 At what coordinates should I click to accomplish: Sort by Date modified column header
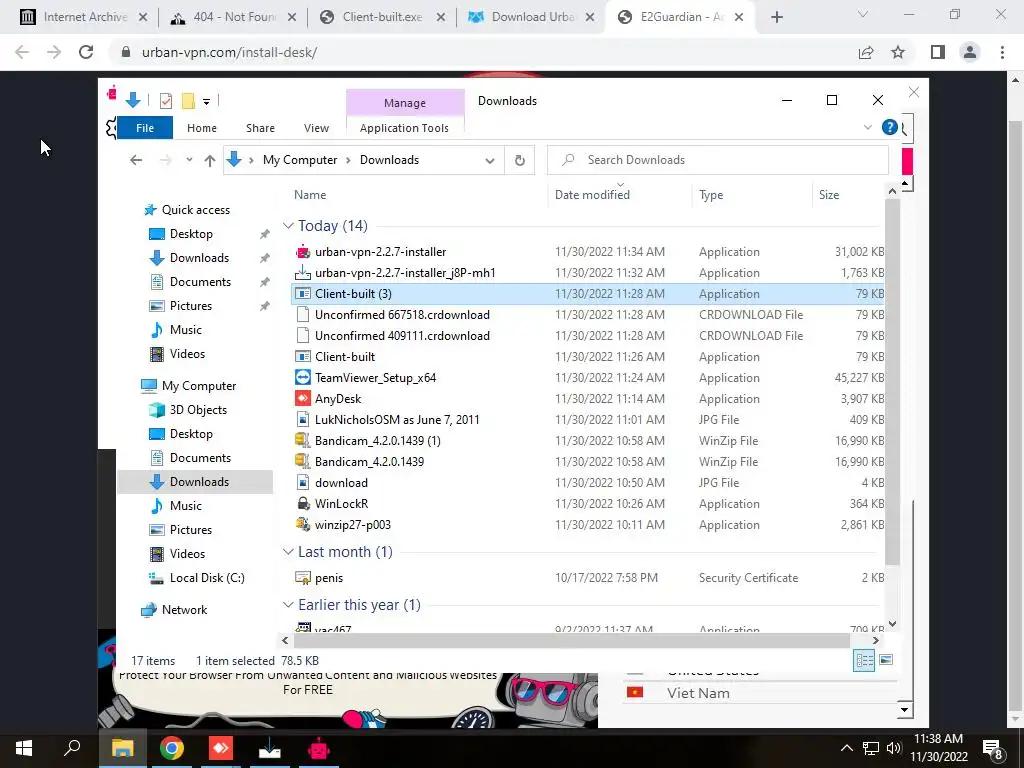(x=592, y=195)
